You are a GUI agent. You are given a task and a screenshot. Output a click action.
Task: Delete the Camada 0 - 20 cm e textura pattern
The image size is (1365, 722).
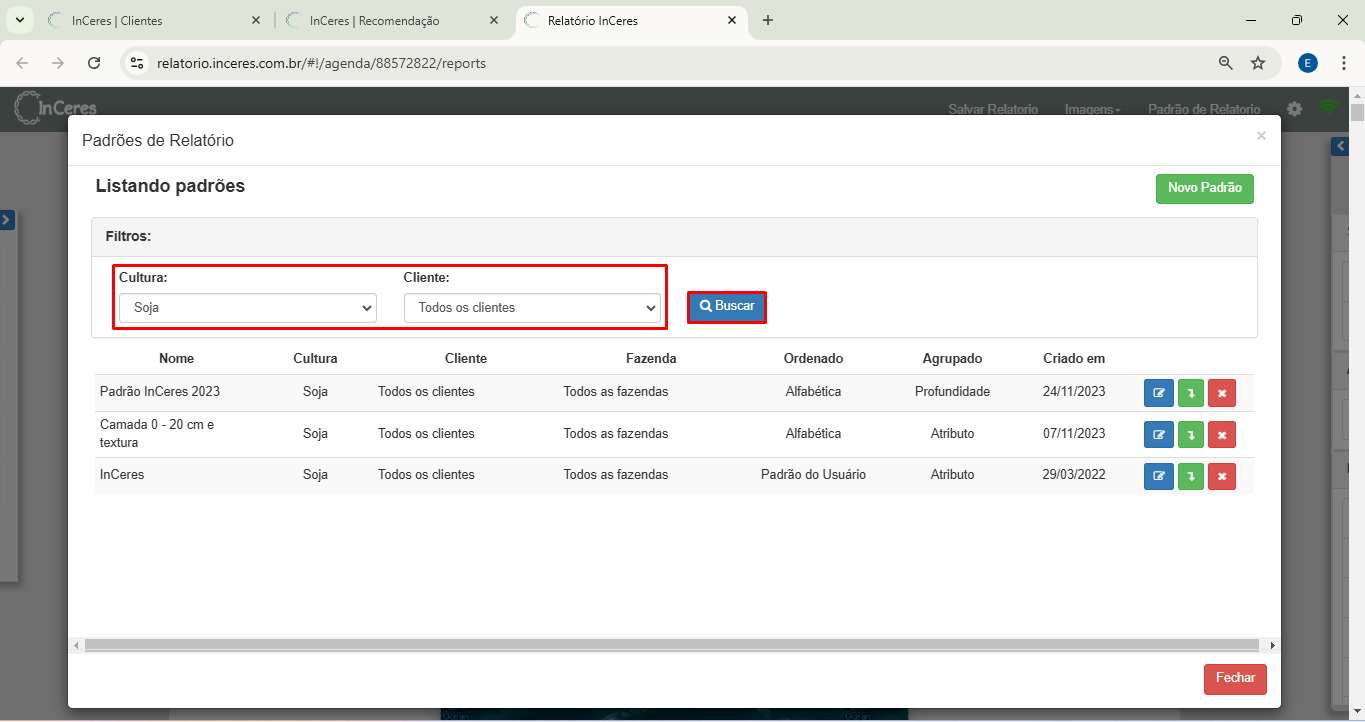(1222, 434)
